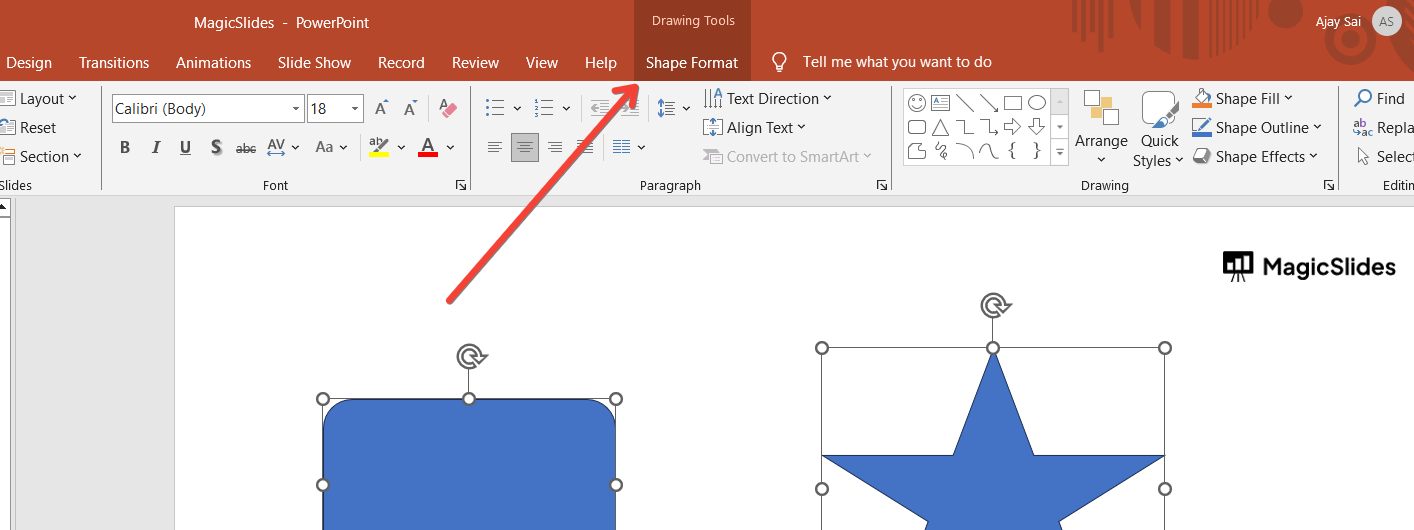Open the Find search tool
The image size is (1414, 530).
coord(1379,99)
